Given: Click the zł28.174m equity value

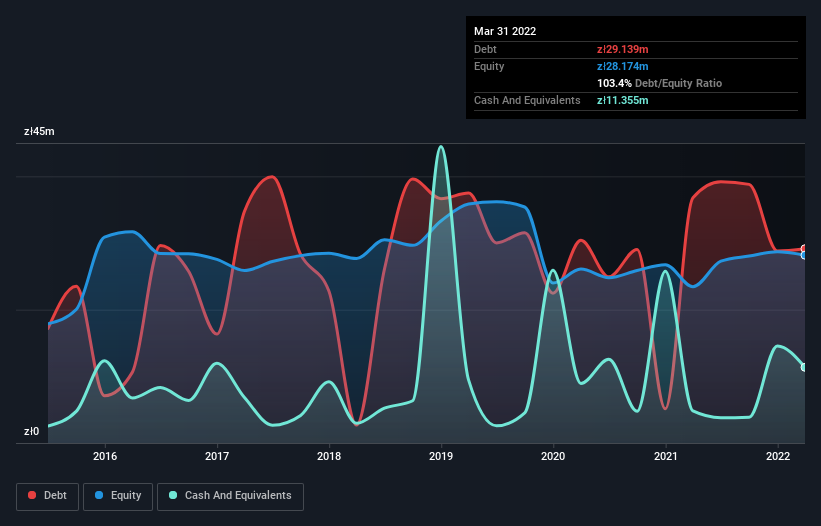Looking at the screenshot, I should pos(623,66).
